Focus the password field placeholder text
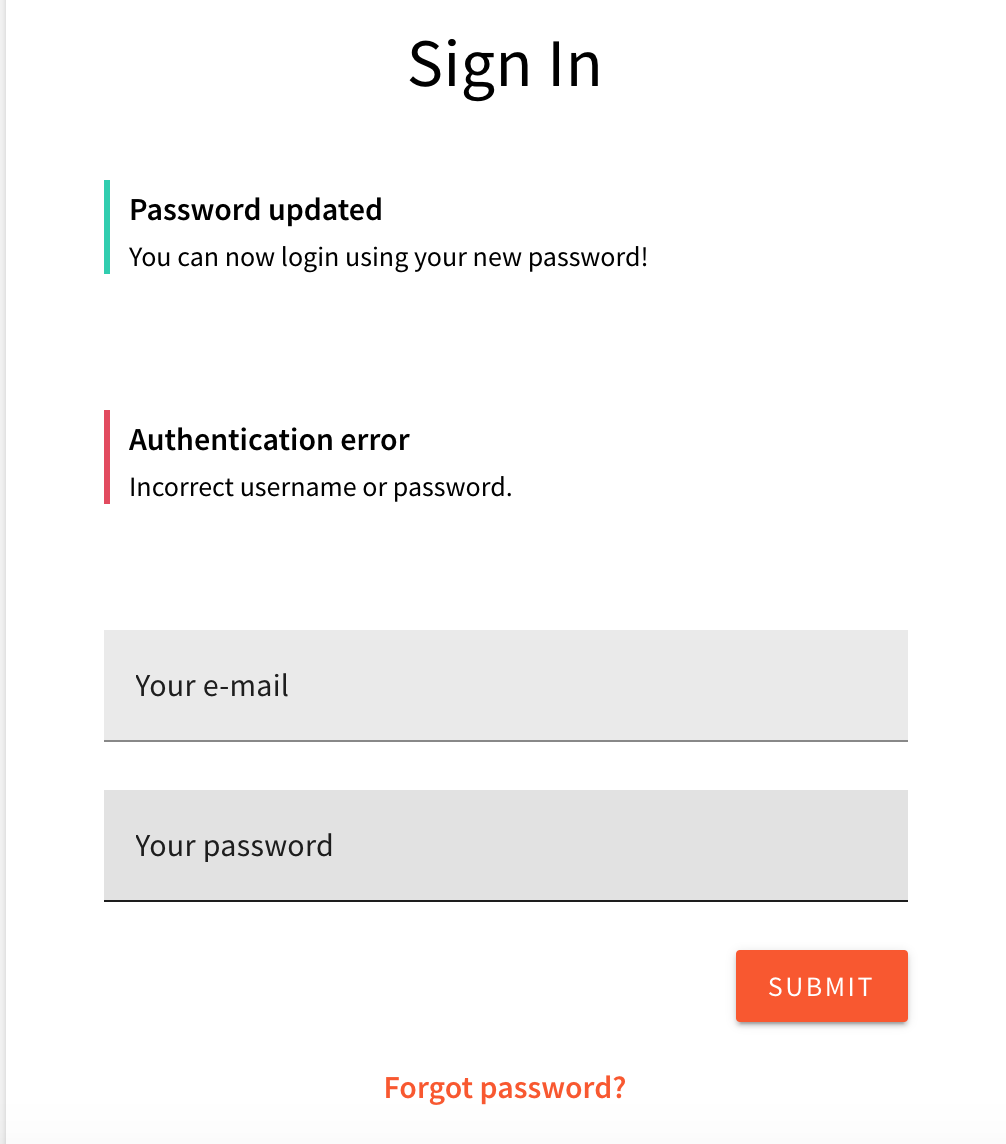 pos(233,845)
